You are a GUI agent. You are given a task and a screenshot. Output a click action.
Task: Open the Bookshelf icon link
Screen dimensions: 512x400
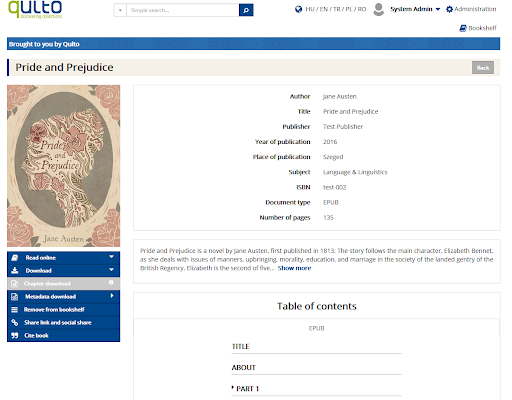[x=463, y=28]
